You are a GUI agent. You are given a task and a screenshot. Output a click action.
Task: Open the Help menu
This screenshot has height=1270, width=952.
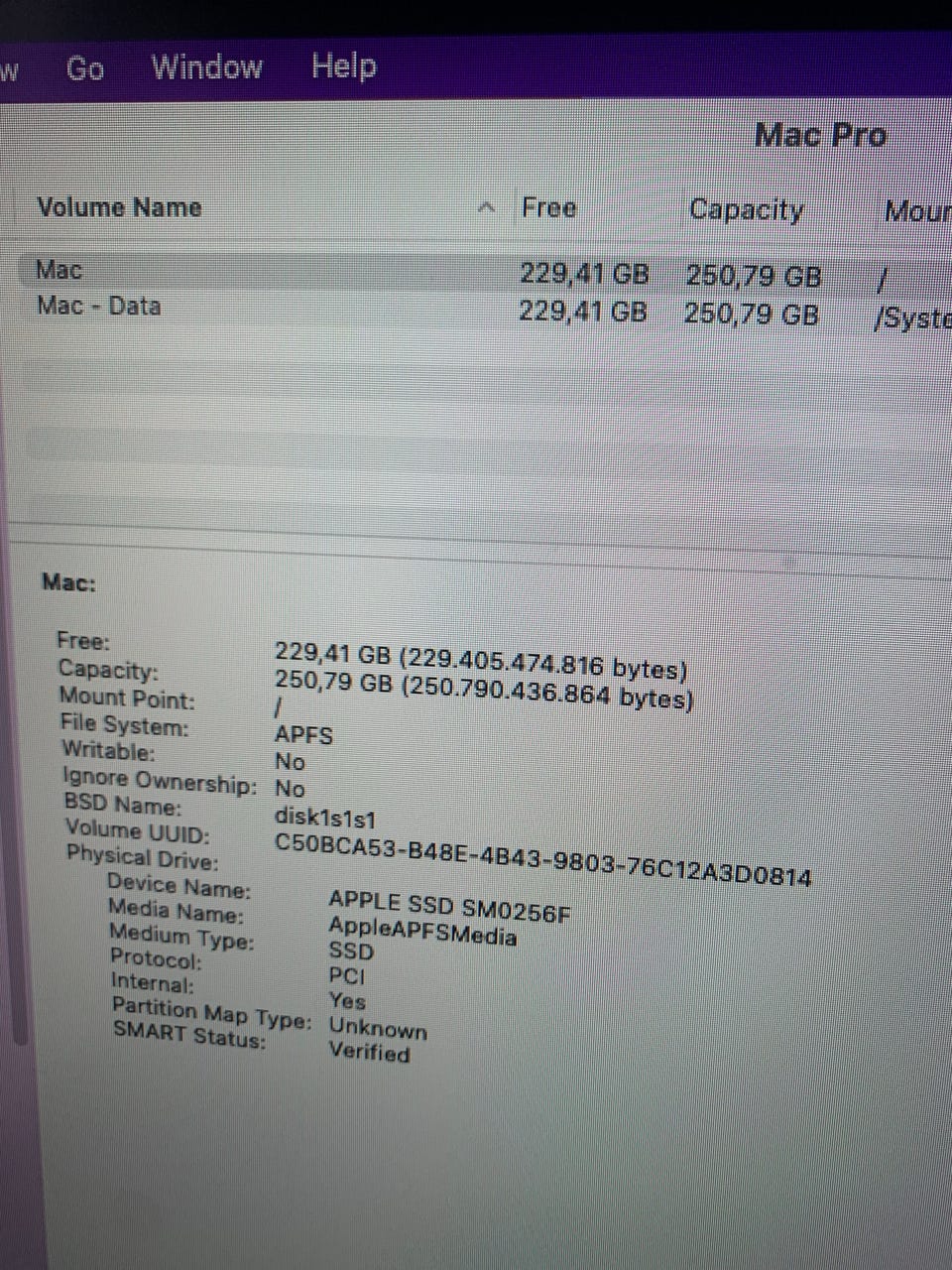343,65
